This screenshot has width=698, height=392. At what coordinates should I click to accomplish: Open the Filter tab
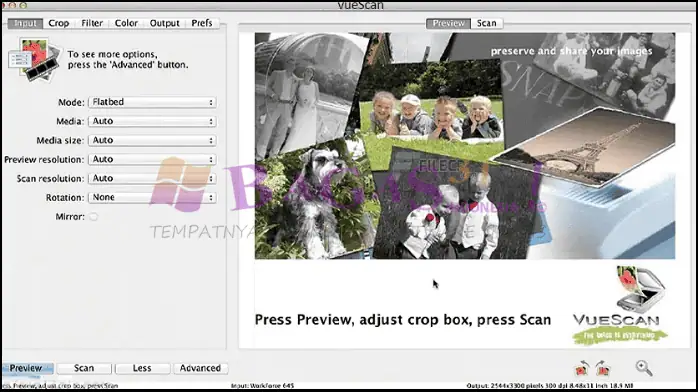tap(92, 23)
